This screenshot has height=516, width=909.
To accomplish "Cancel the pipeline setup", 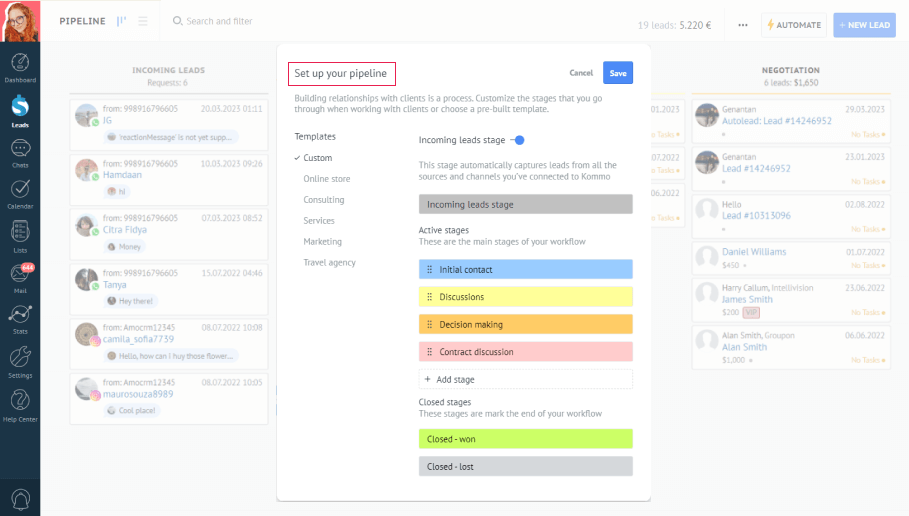I will point(581,73).
